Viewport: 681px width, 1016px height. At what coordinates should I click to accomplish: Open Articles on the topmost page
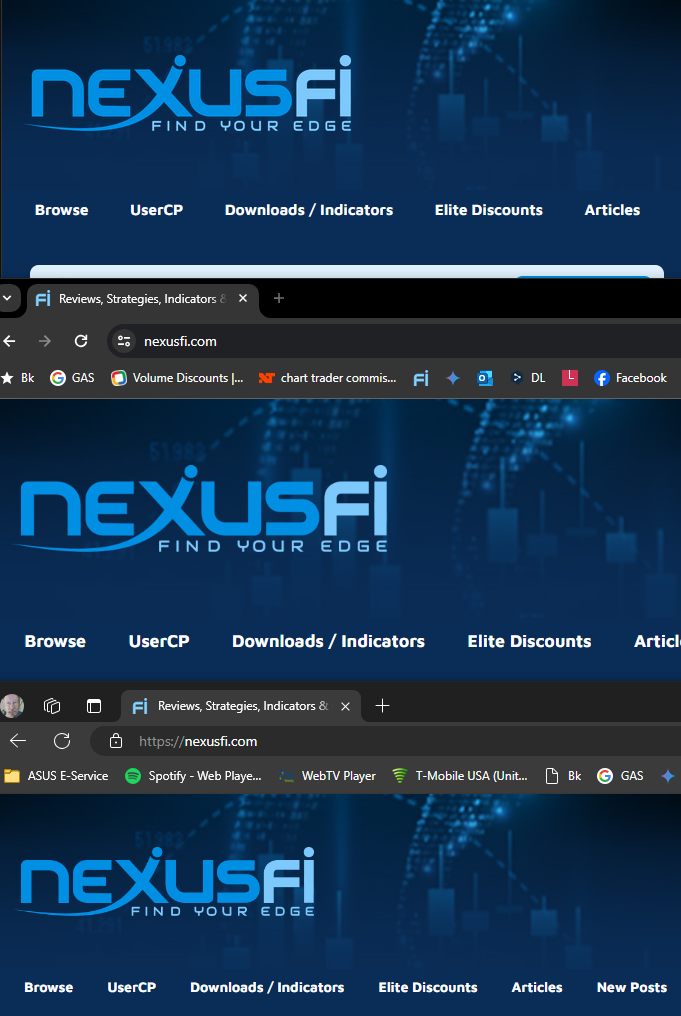pos(612,210)
